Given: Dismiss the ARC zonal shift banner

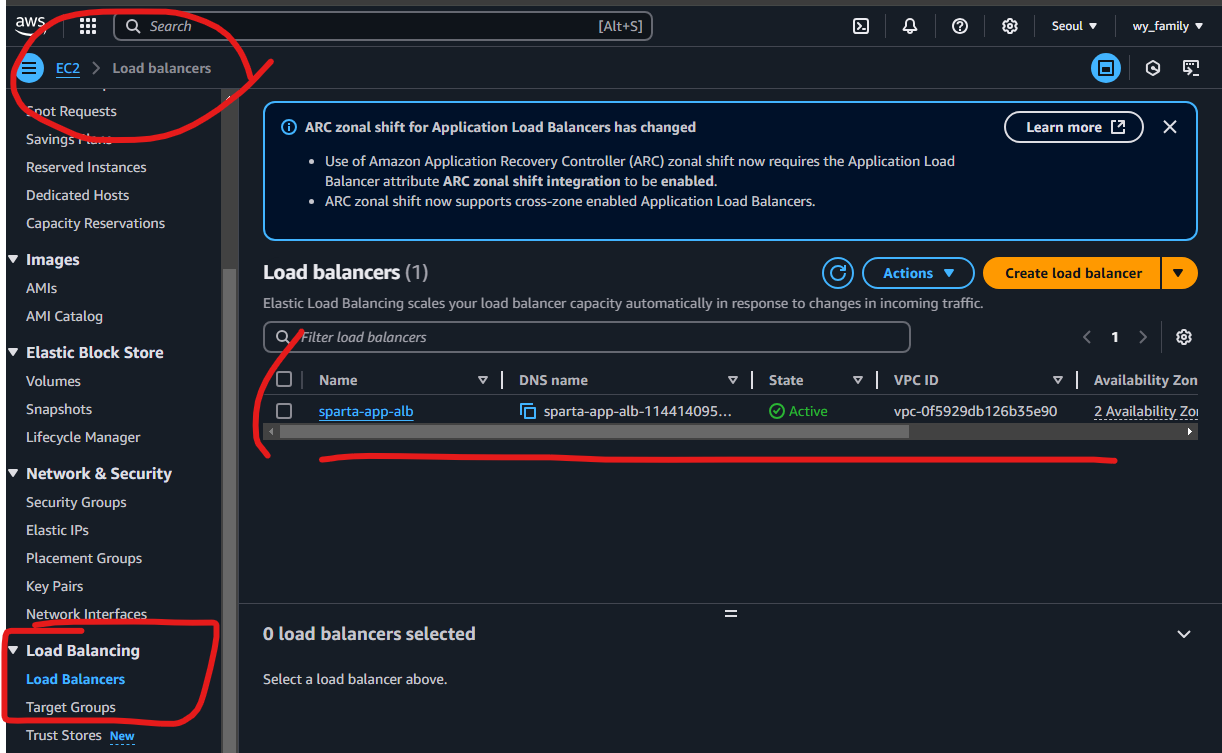Looking at the screenshot, I should click(1170, 127).
